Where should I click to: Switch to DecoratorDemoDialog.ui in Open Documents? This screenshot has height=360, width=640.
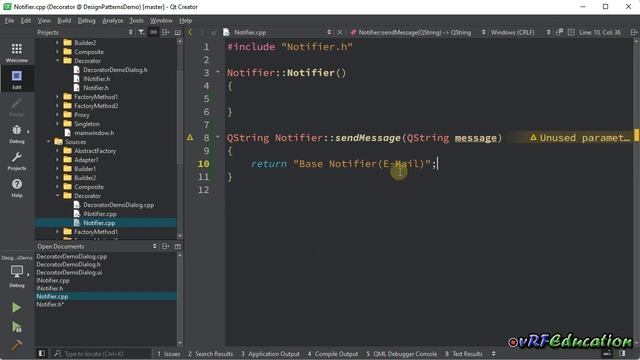(69, 272)
